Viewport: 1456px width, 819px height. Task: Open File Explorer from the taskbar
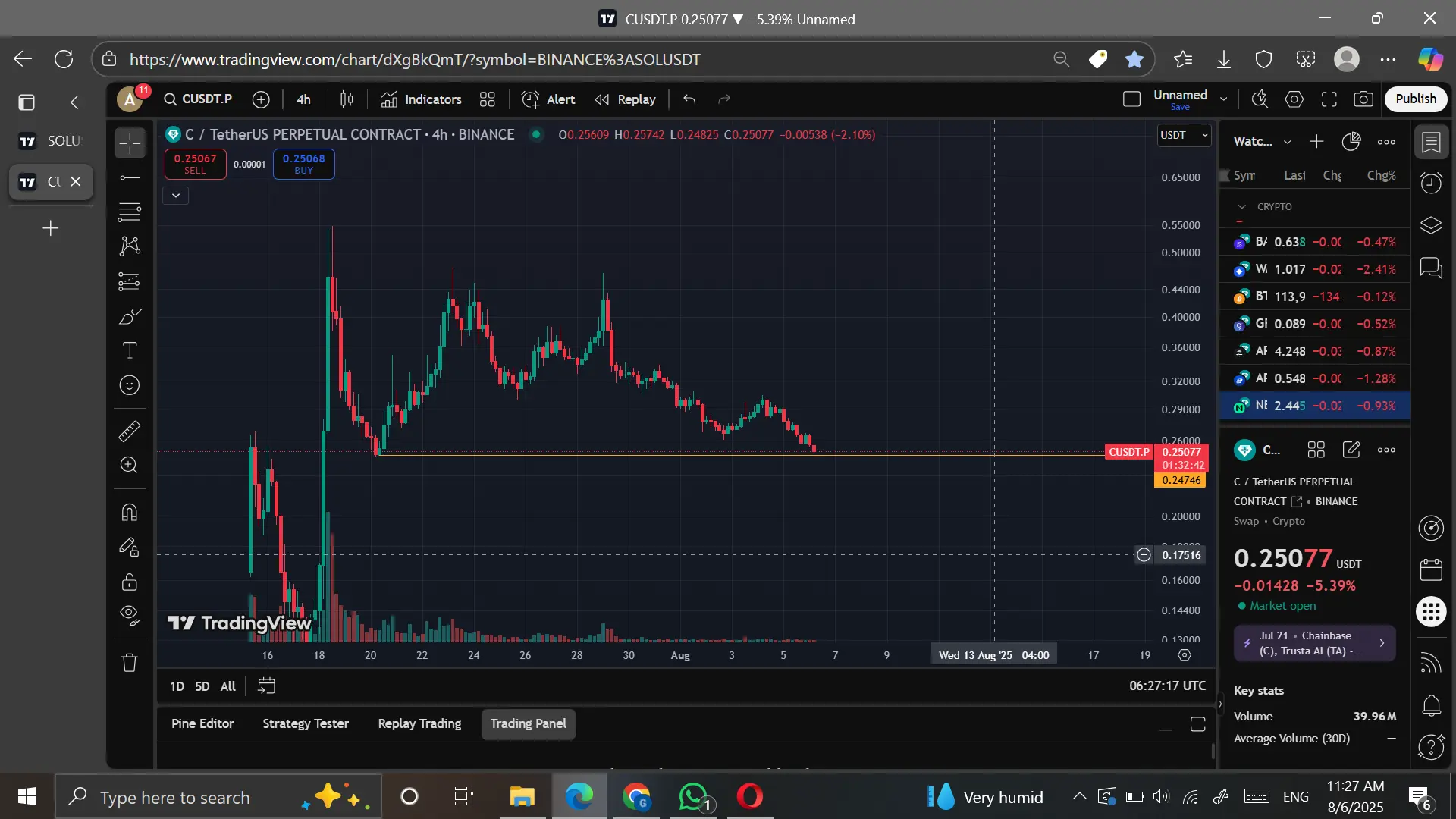(x=522, y=797)
